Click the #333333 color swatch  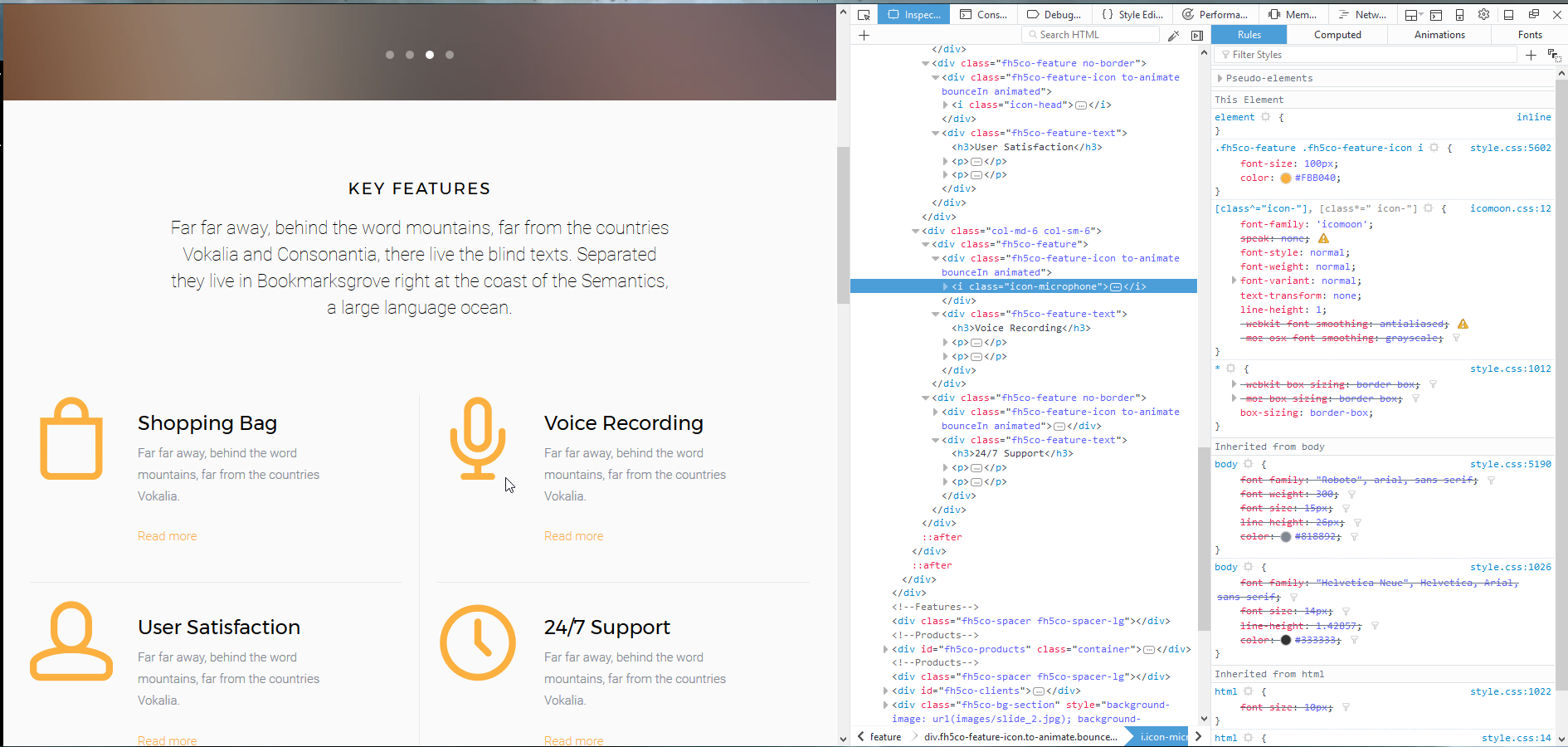click(x=1286, y=640)
